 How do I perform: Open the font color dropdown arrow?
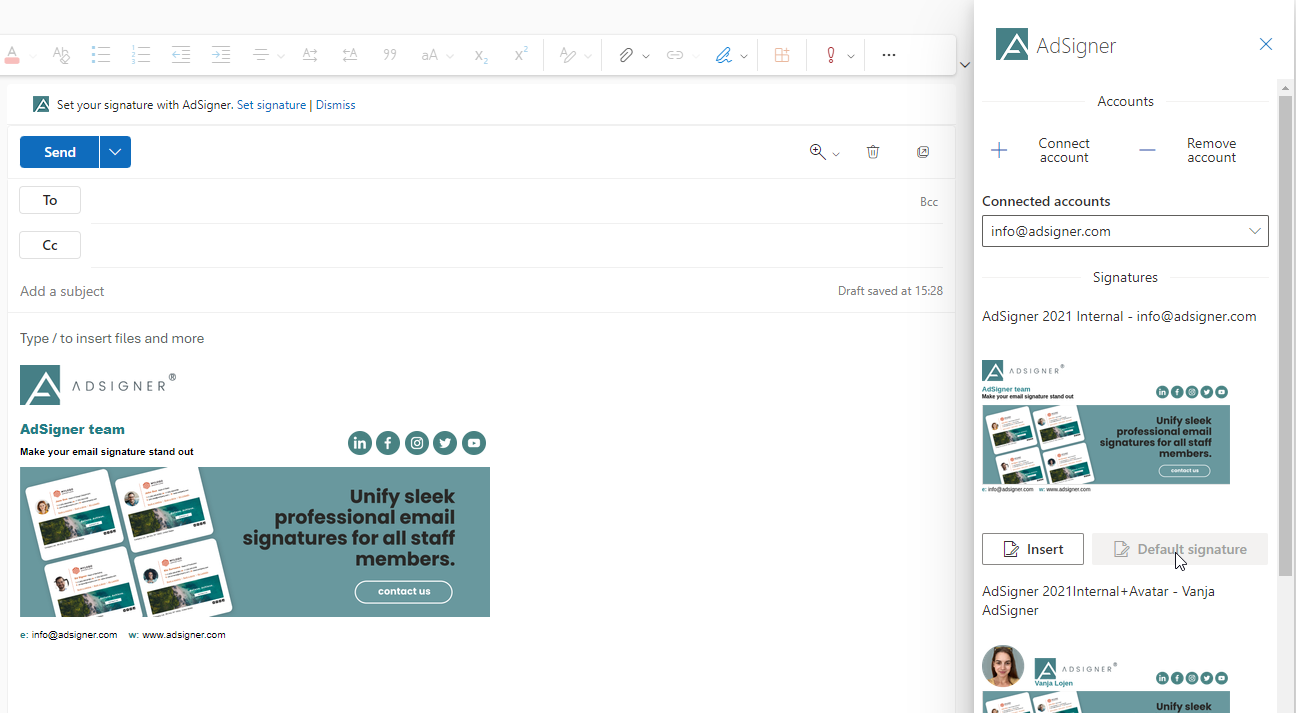coord(32,56)
